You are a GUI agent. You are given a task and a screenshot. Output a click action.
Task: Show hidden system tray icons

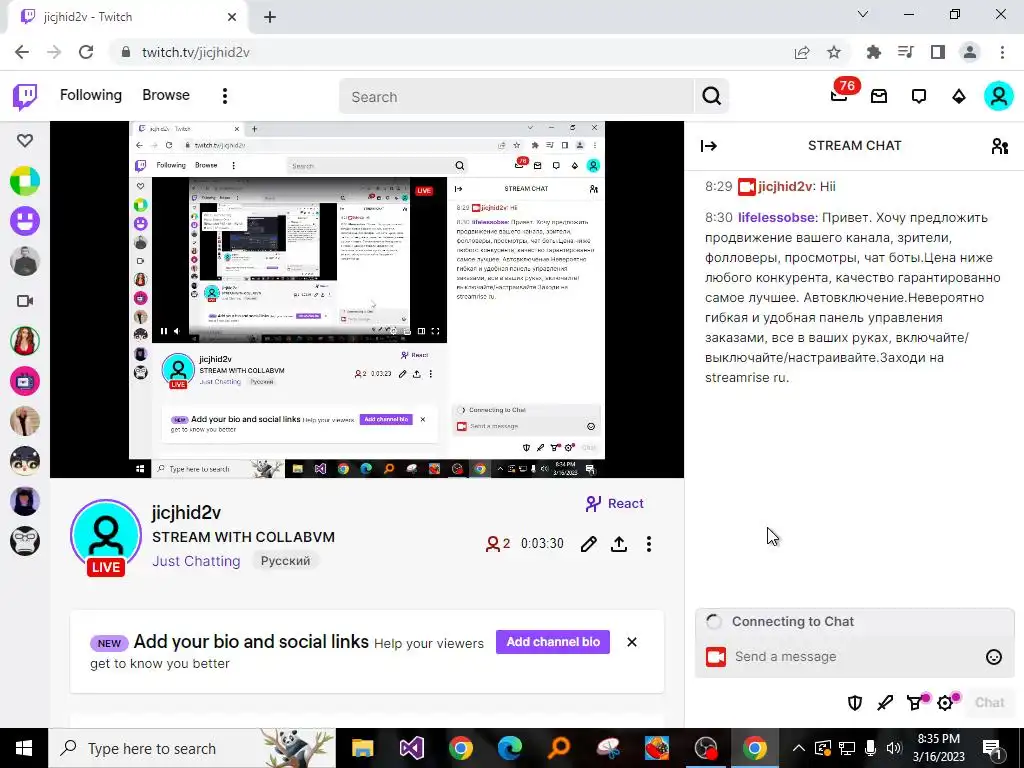click(x=799, y=748)
